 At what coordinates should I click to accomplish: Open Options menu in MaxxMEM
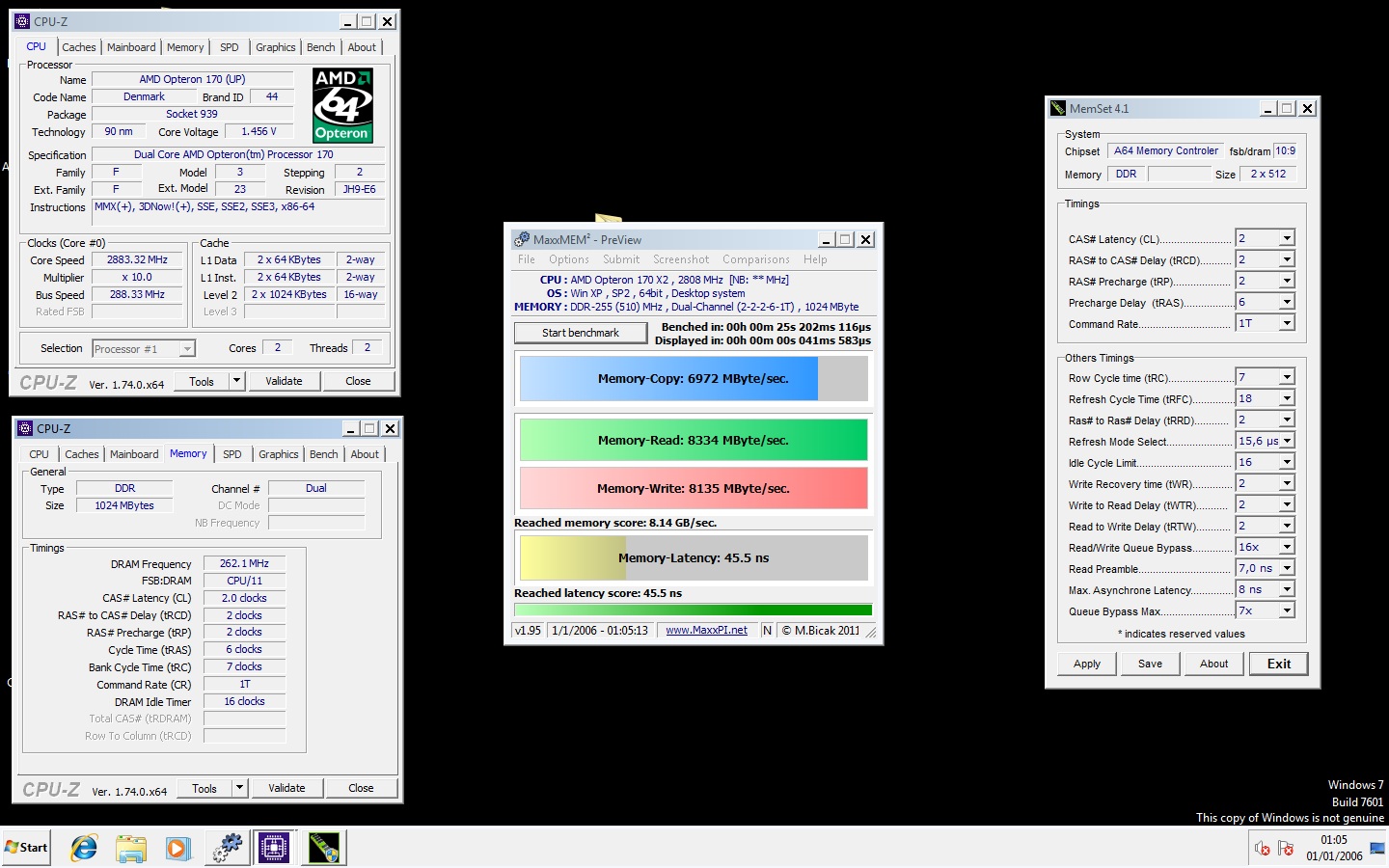click(x=569, y=259)
